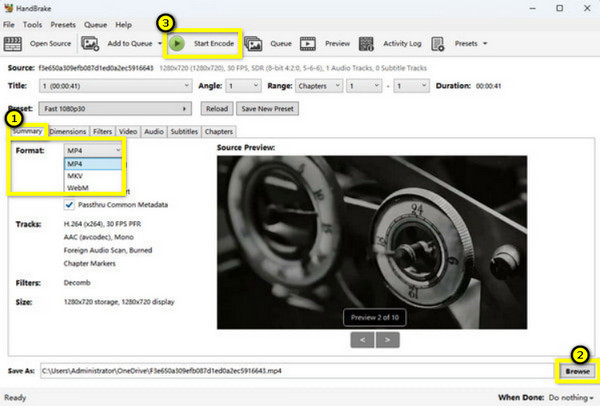This screenshot has width=600, height=406.
Task: Select MP4 in the Format list
Action: click(x=93, y=164)
